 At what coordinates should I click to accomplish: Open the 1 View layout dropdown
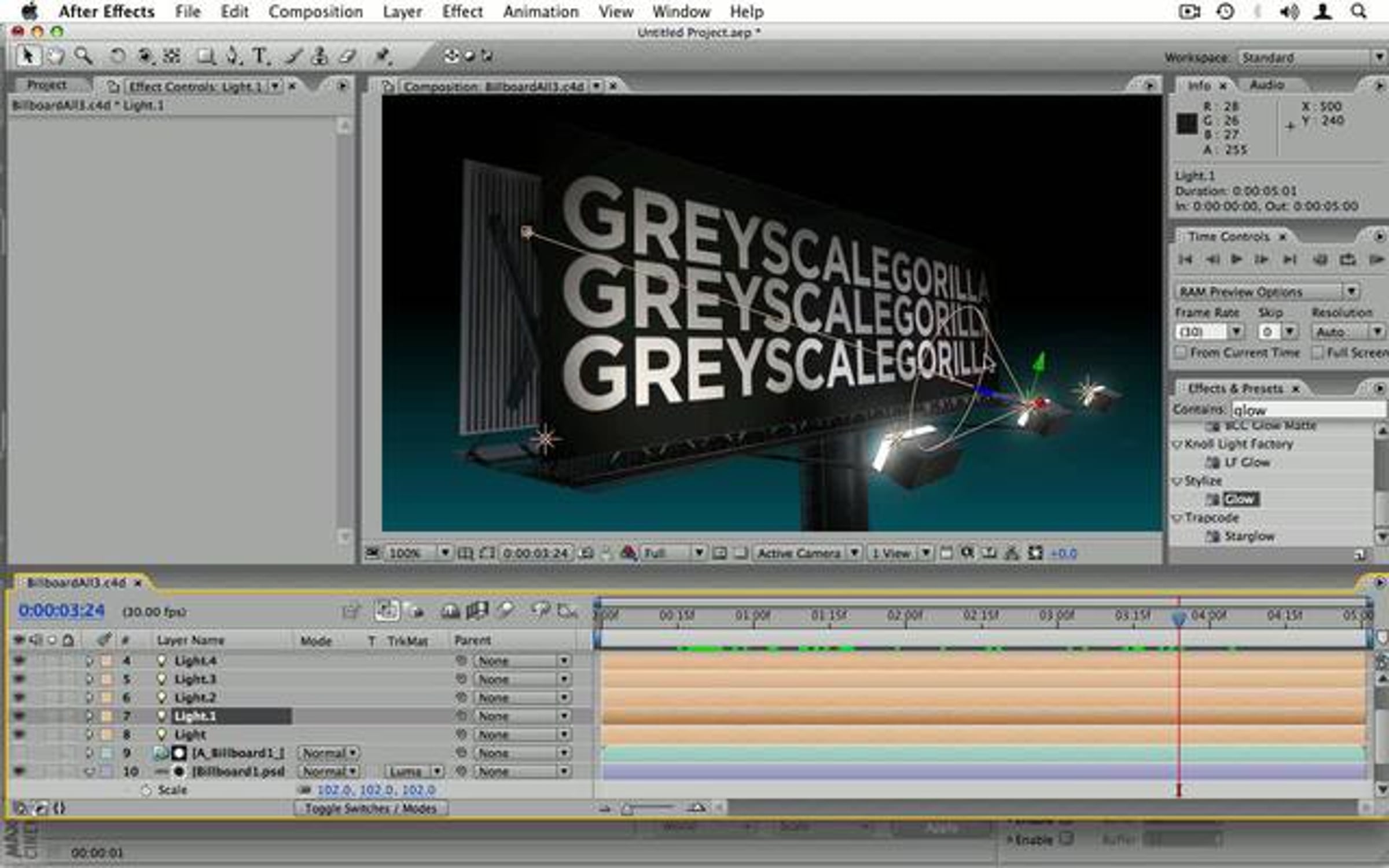tap(900, 553)
